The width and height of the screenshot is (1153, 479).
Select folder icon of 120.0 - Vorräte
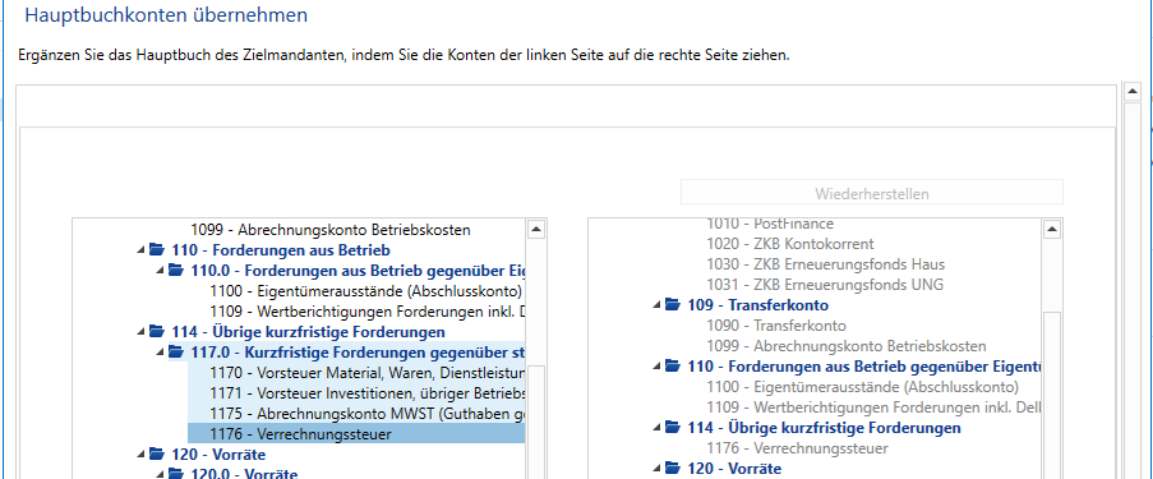[176, 474]
